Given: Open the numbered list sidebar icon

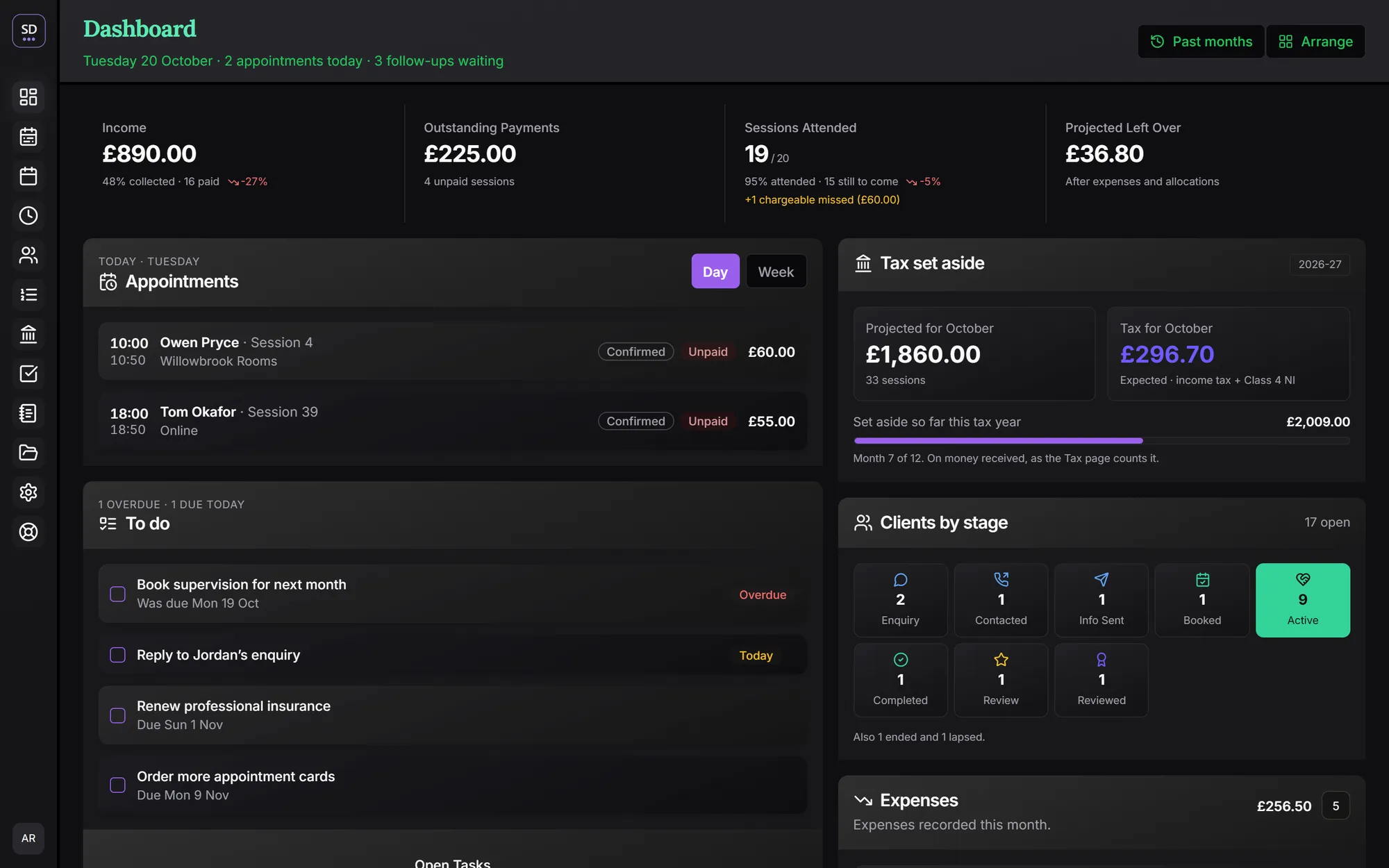Looking at the screenshot, I should (x=28, y=294).
